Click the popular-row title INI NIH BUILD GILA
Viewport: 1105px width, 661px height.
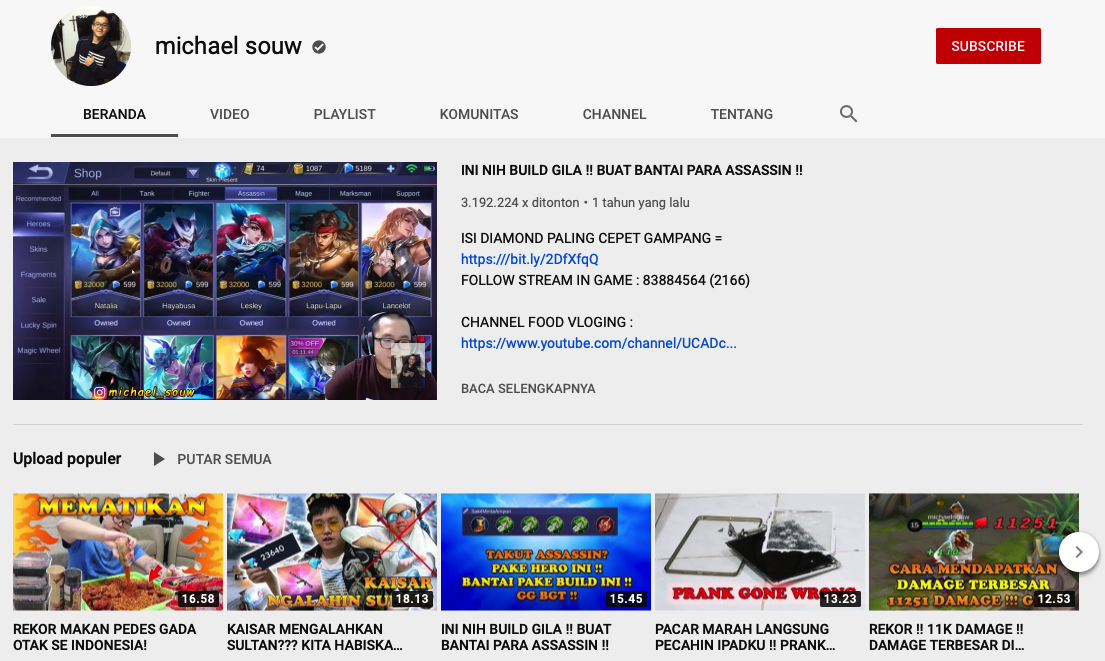pyautogui.click(x=526, y=637)
